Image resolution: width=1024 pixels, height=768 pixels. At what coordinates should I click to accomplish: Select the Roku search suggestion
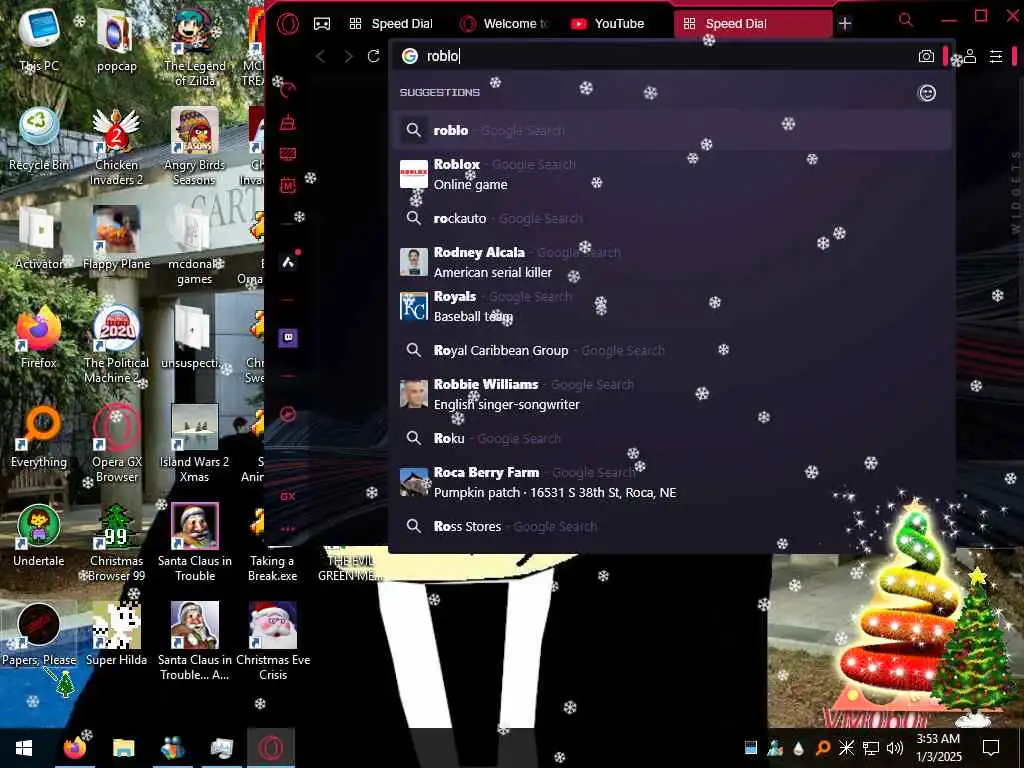(x=673, y=438)
